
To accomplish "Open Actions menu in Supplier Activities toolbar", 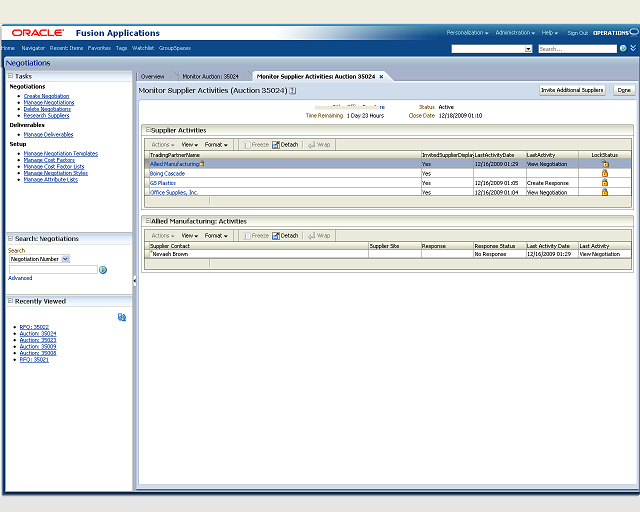I will [162, 145].
